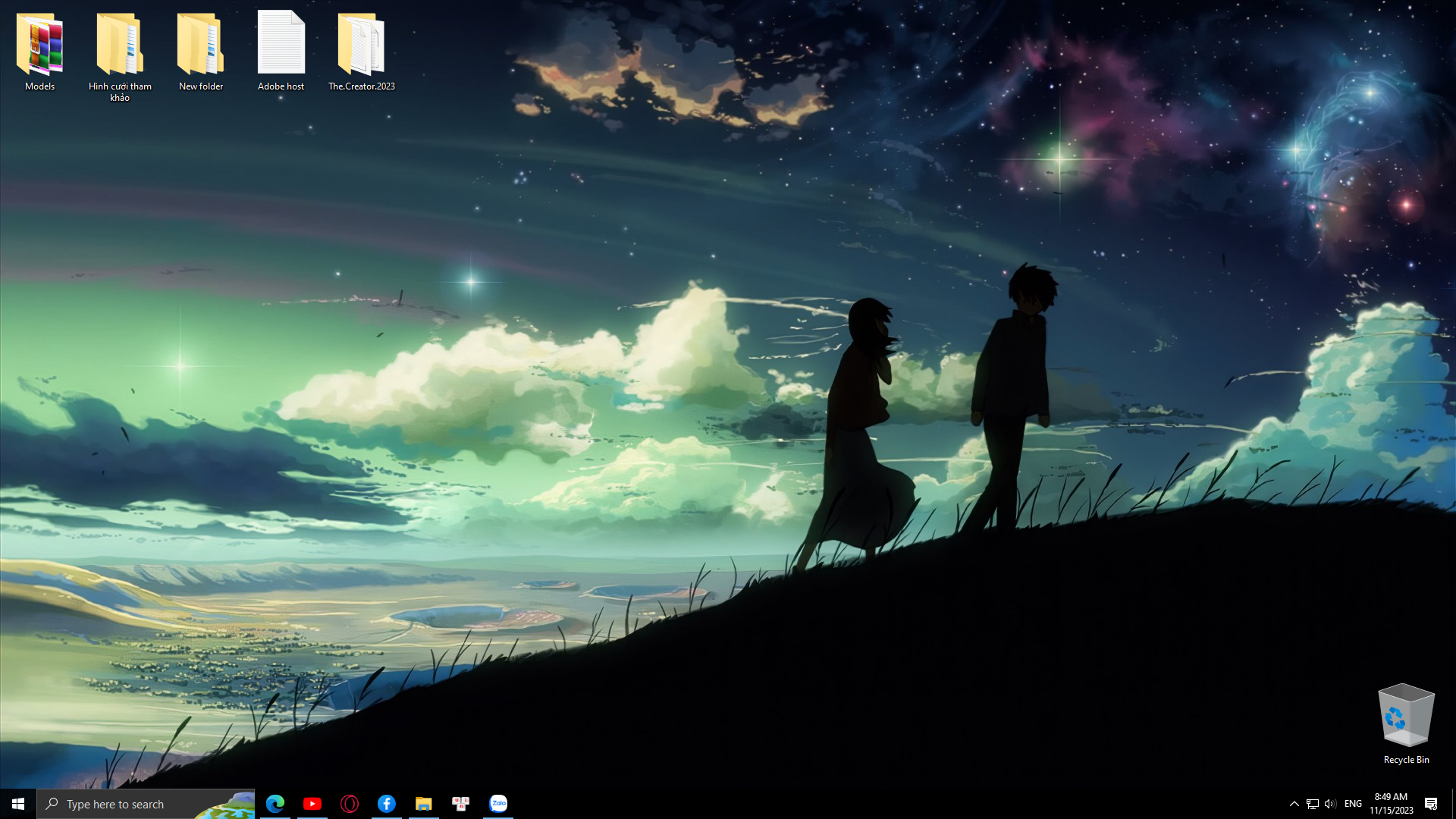Switch input language via ENG indicator
This screenshot has height=819, width=1456.
[1353, 804]
